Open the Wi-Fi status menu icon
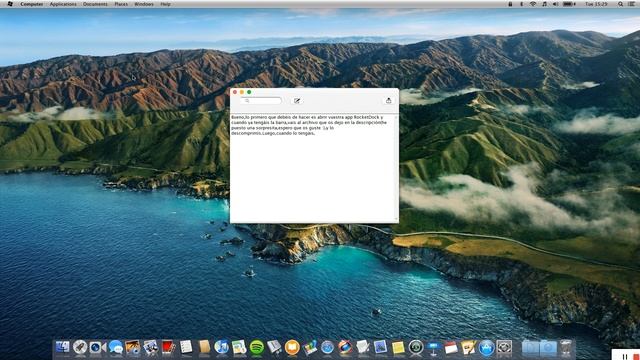Screen dimensions: 640x360 coord(533,4)
